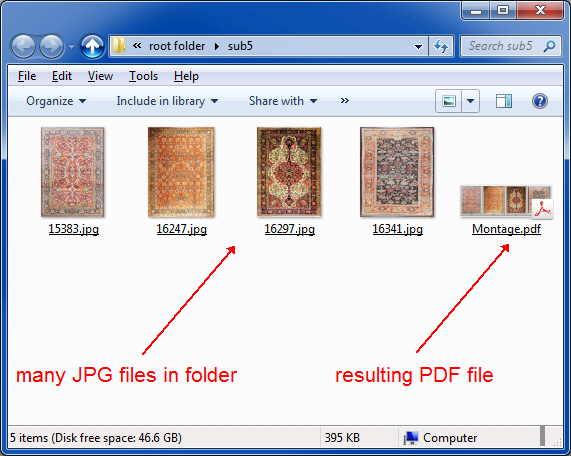
Task: Maximize the sub5 window
Action: tap(503, 11)
